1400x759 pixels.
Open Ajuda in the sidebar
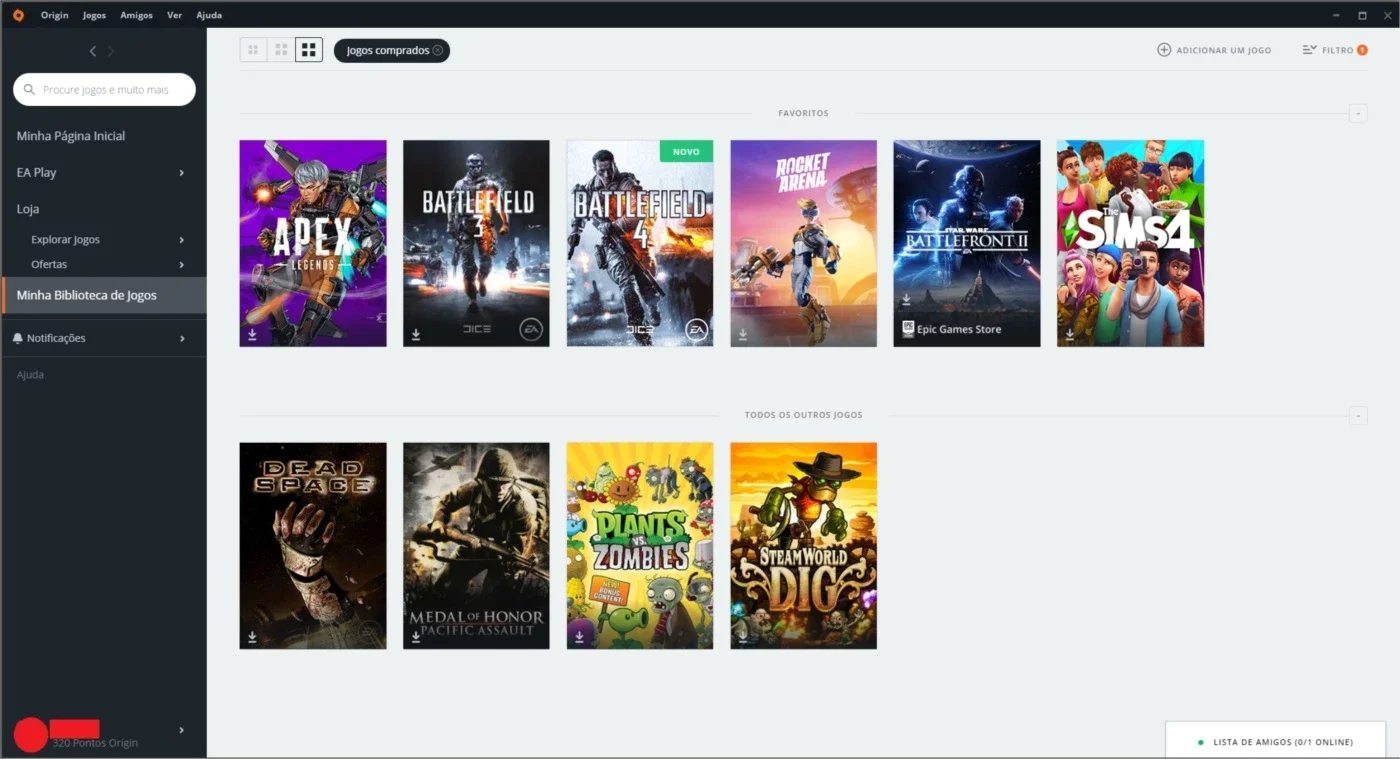pos(30,374)
